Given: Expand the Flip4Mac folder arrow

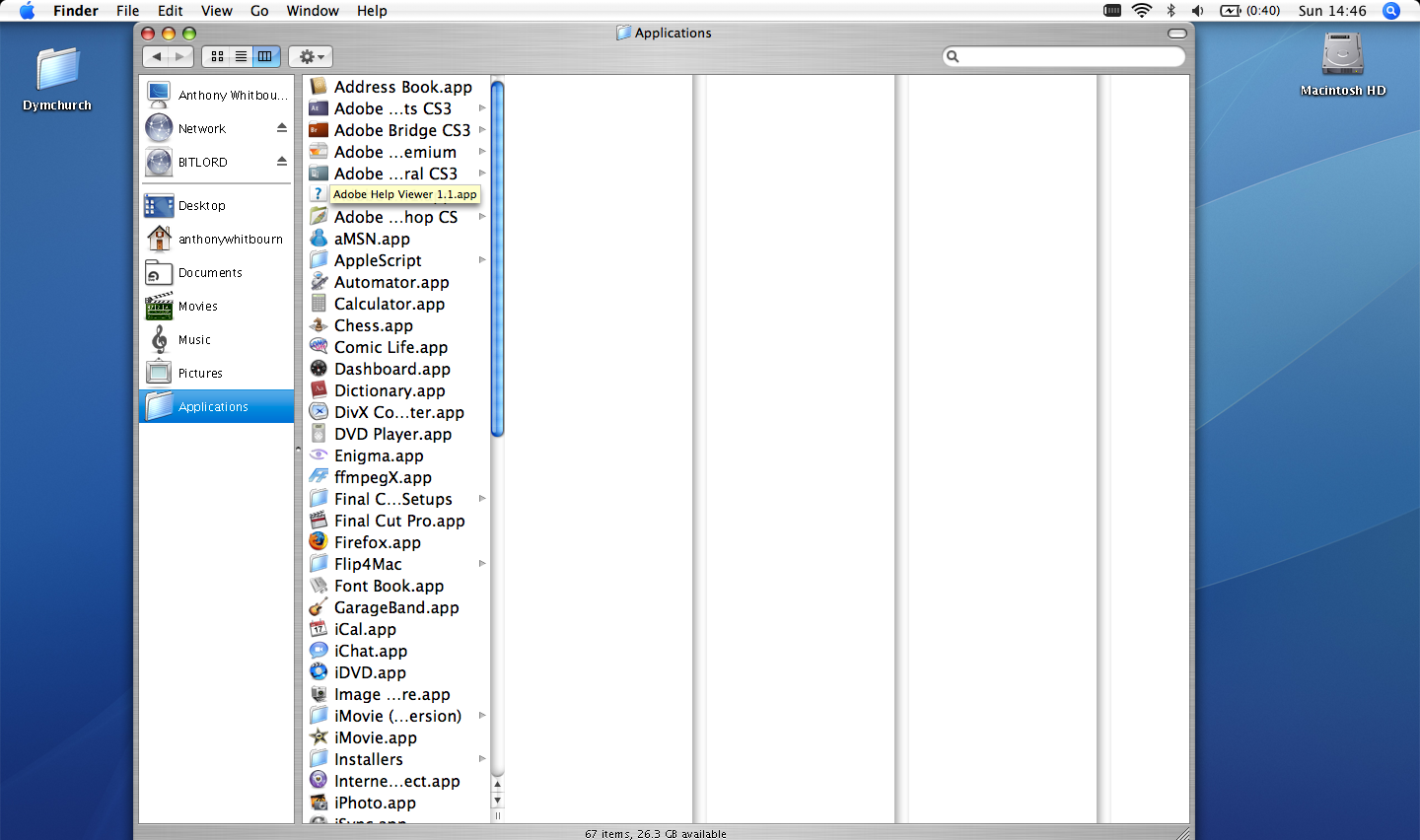Looking at the screenshot, I should tap(482, 564).
